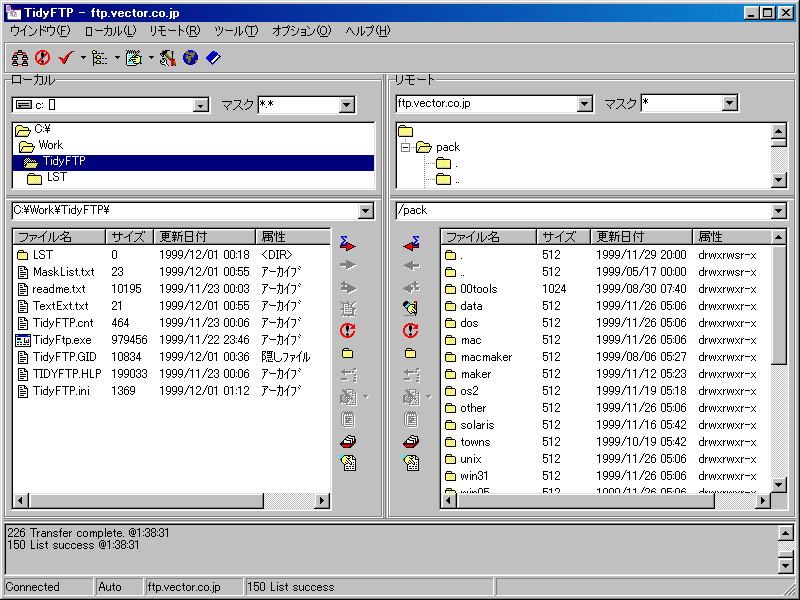Open the ローカル(L) menu

coord(110,31)
